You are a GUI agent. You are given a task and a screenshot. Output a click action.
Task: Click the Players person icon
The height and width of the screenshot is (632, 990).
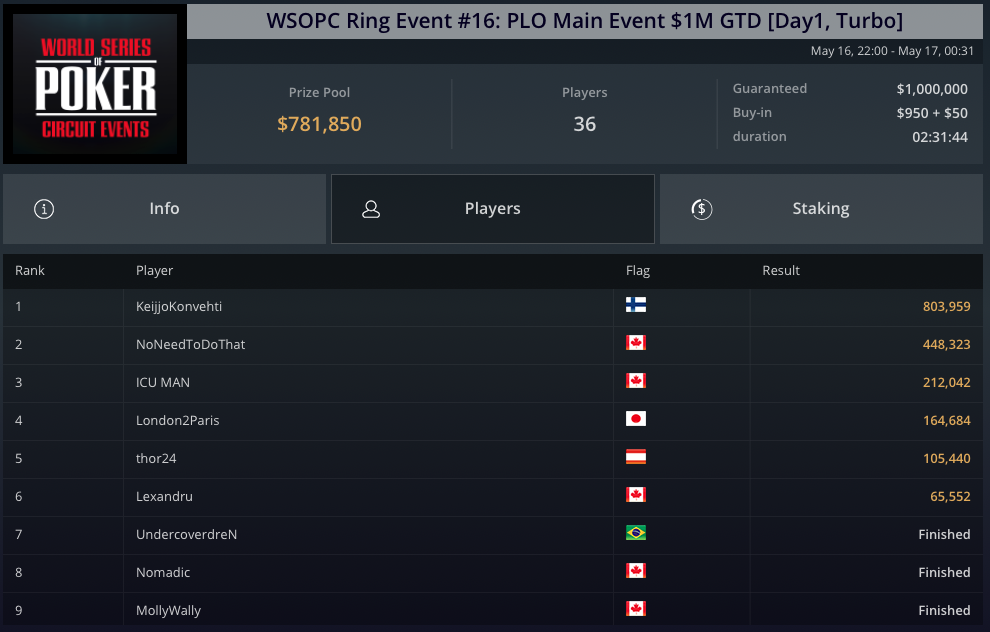coord(371,209)
